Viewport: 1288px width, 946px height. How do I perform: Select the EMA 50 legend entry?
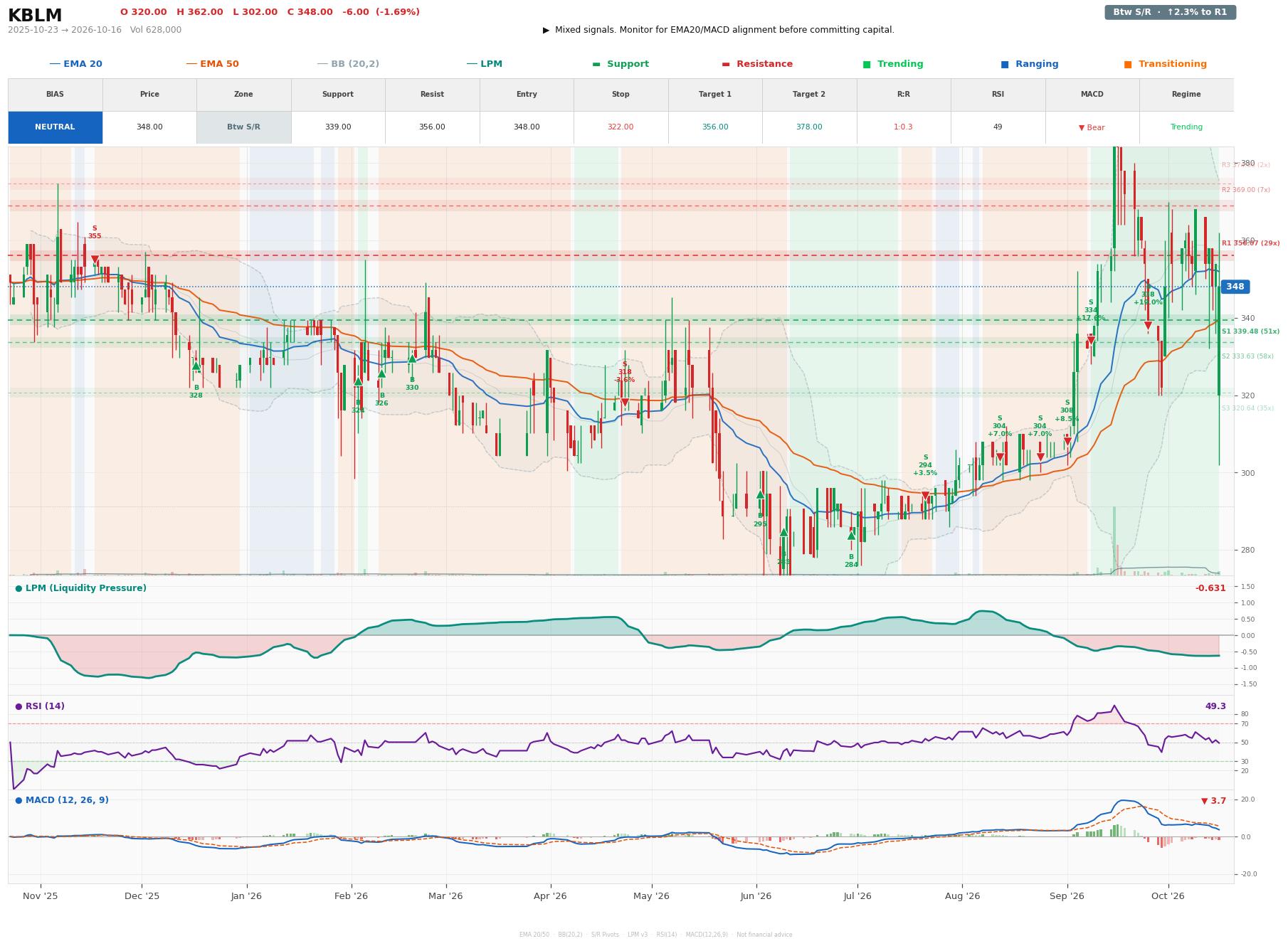[213, 64]
